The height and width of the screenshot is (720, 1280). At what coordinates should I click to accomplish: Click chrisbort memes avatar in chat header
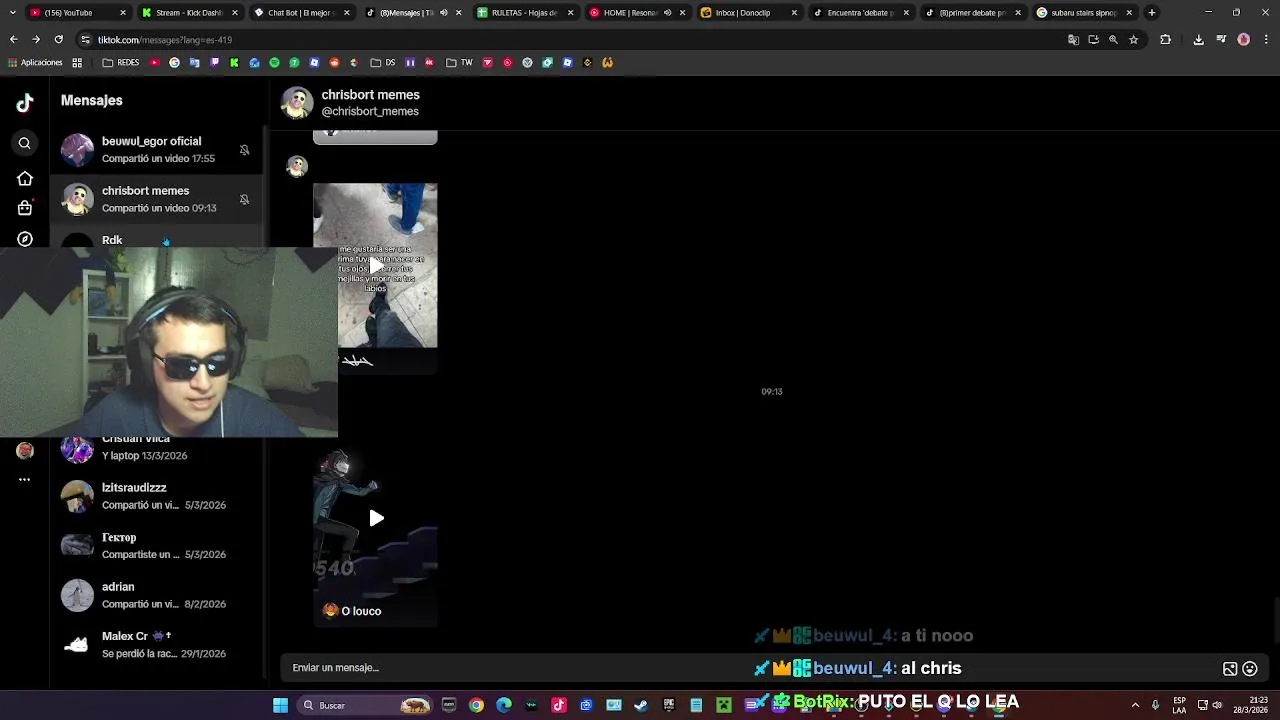coord(297,102)
